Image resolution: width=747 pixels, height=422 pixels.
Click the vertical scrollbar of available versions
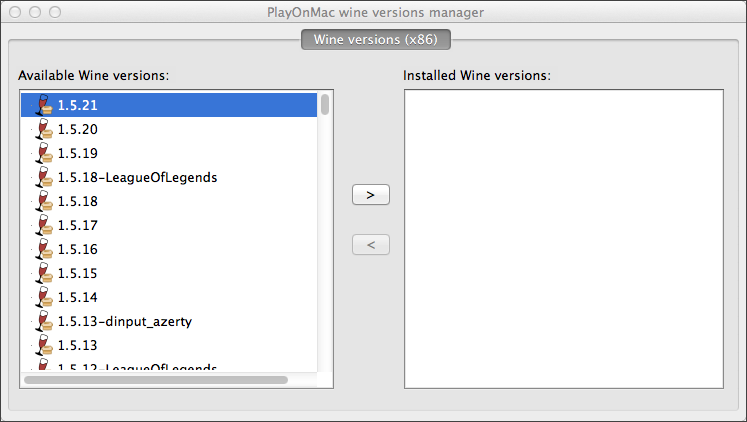(x=326, y=106)
